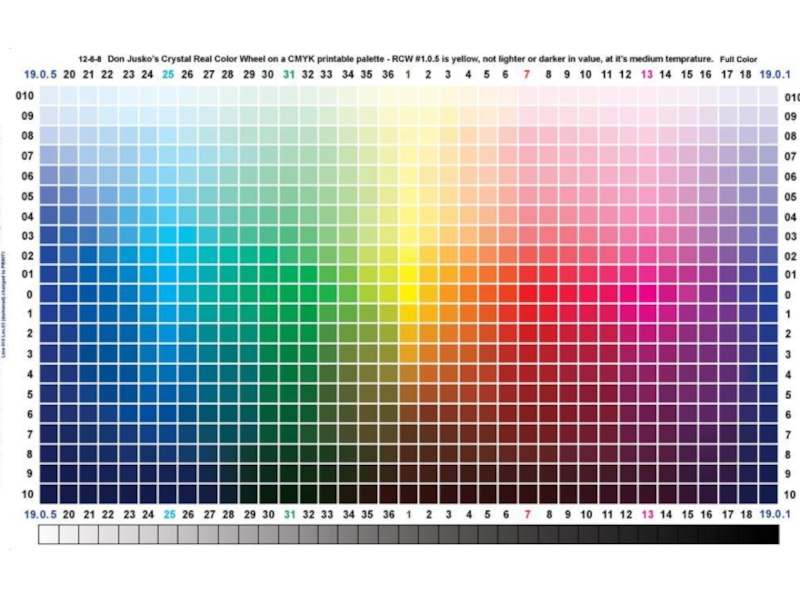The width and height of the screenshot is (800, 600).
Task: Click the cyan "25" column label above the grid
Action: pos(168,74)
